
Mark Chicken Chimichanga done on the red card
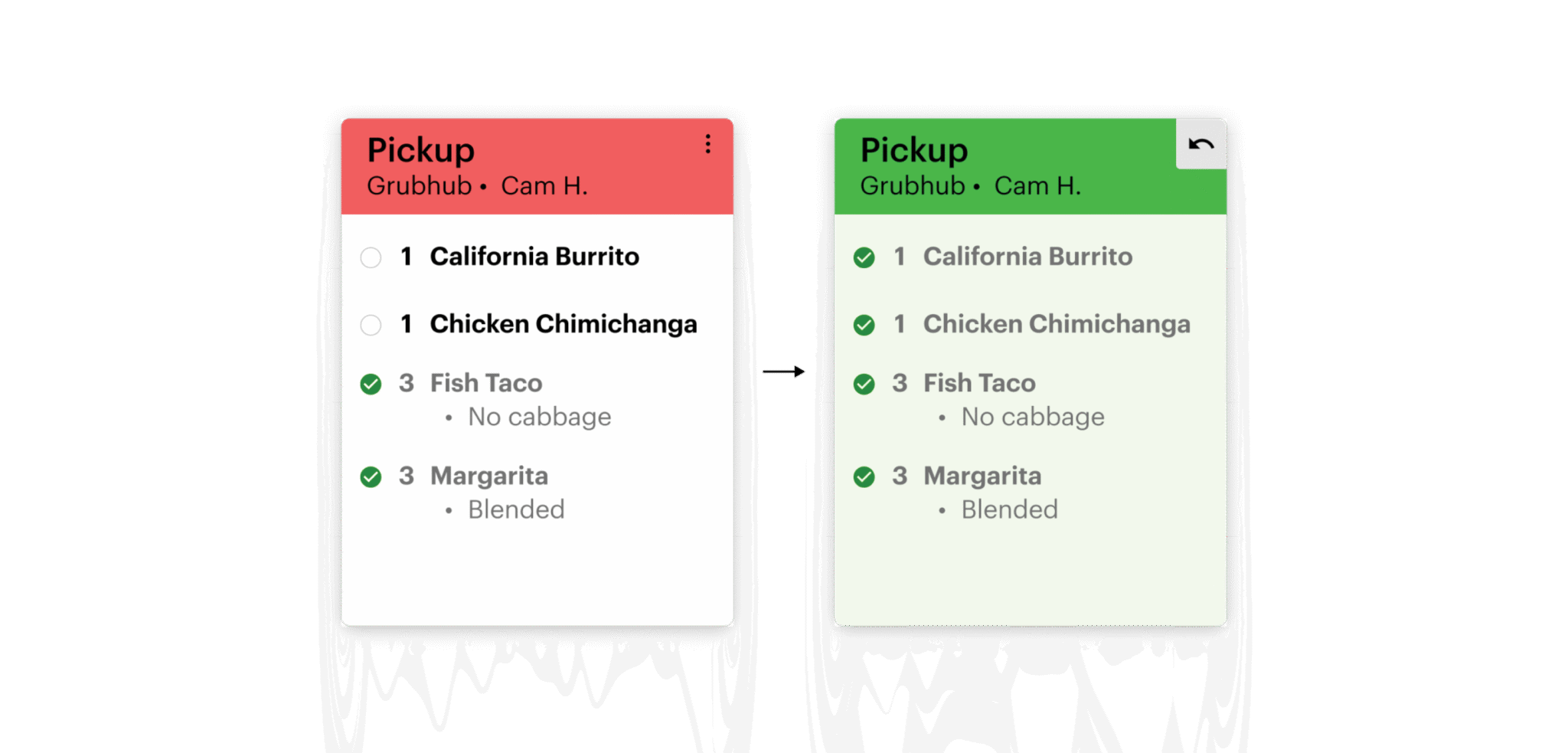click(371, 325)
